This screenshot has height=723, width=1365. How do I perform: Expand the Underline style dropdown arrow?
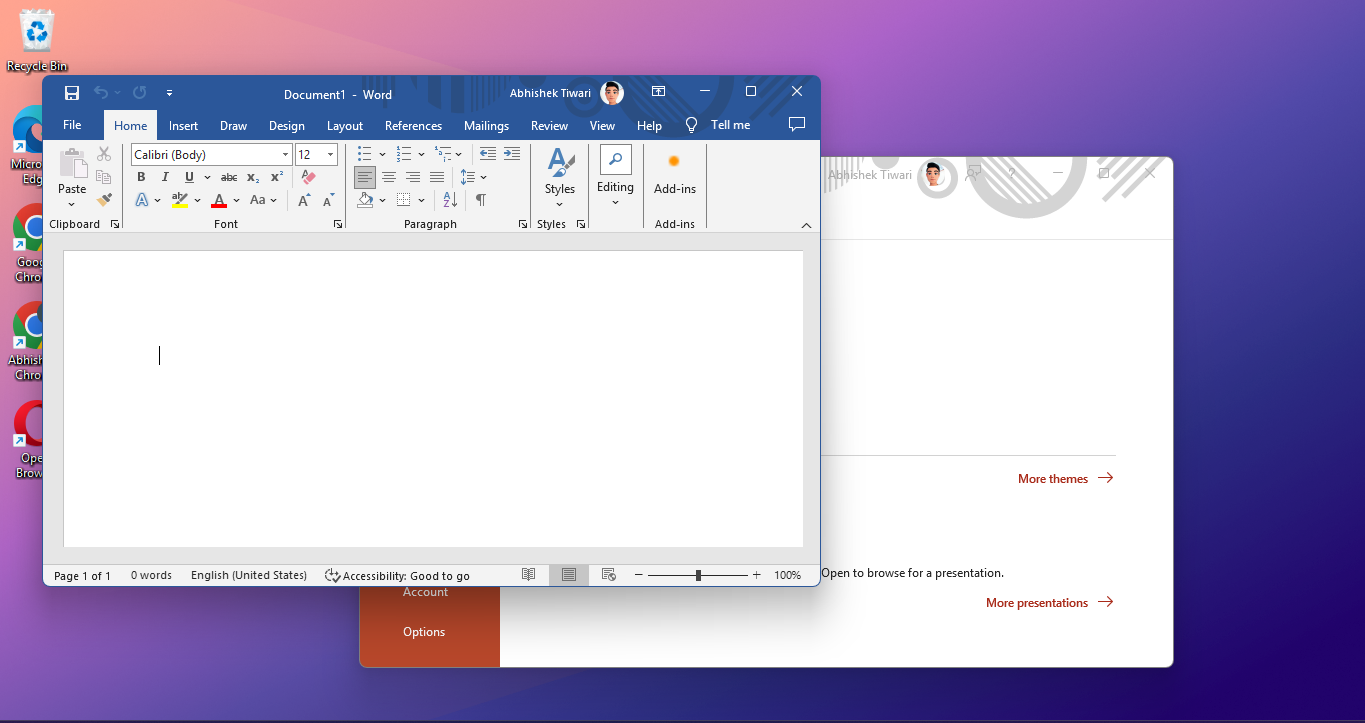[207, 177]
